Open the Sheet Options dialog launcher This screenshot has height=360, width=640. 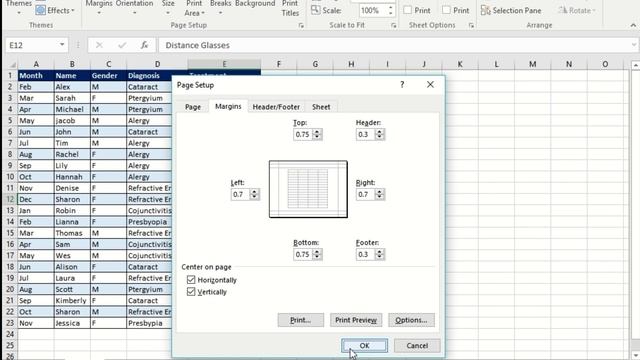tap(471, 26)
